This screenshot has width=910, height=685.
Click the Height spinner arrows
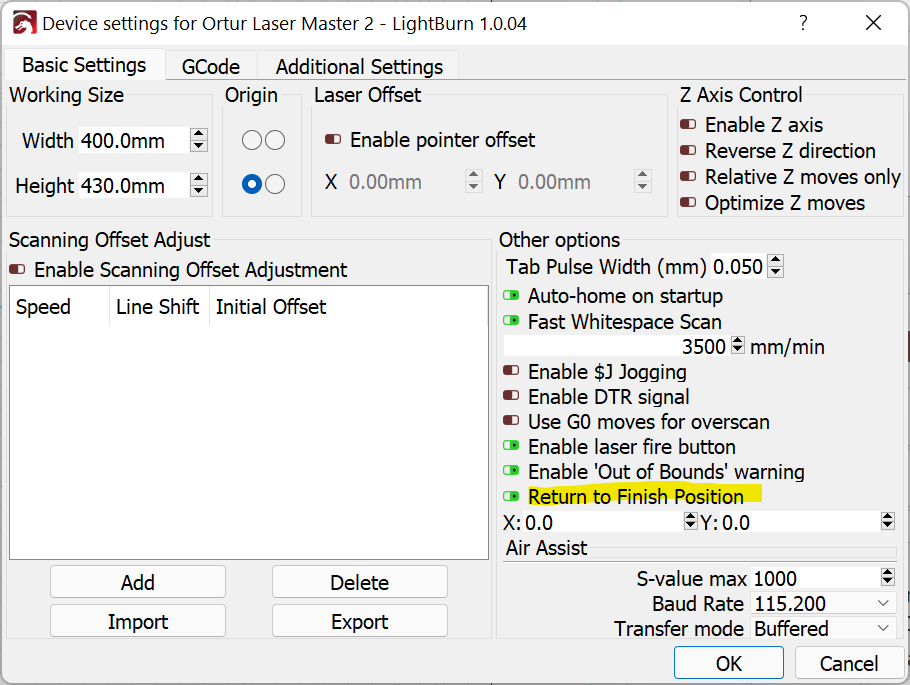198,185
